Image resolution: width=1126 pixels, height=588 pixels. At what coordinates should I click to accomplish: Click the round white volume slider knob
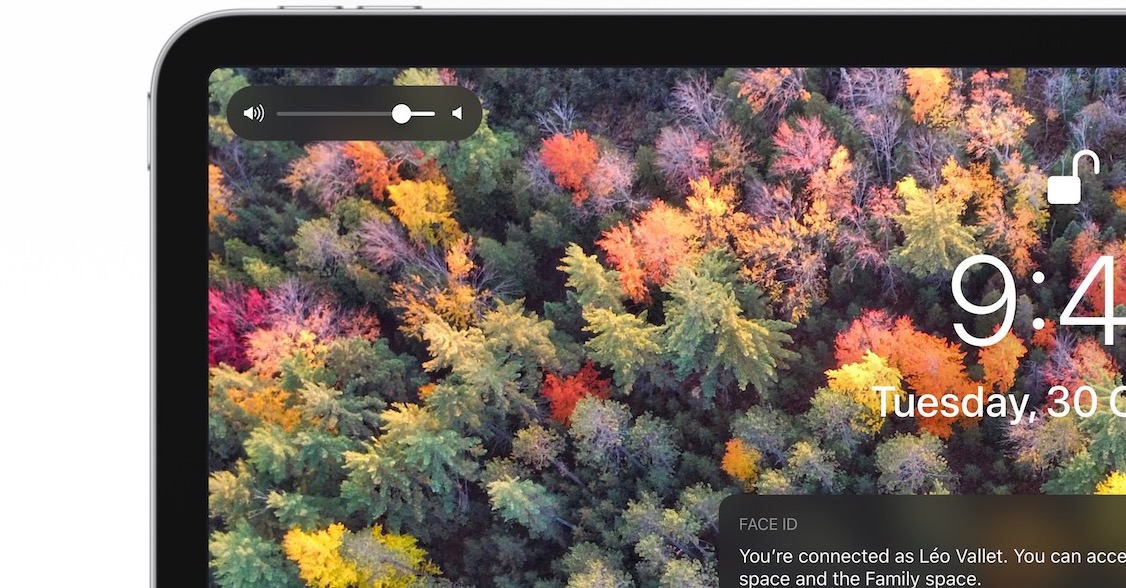[x=401, y=114]
